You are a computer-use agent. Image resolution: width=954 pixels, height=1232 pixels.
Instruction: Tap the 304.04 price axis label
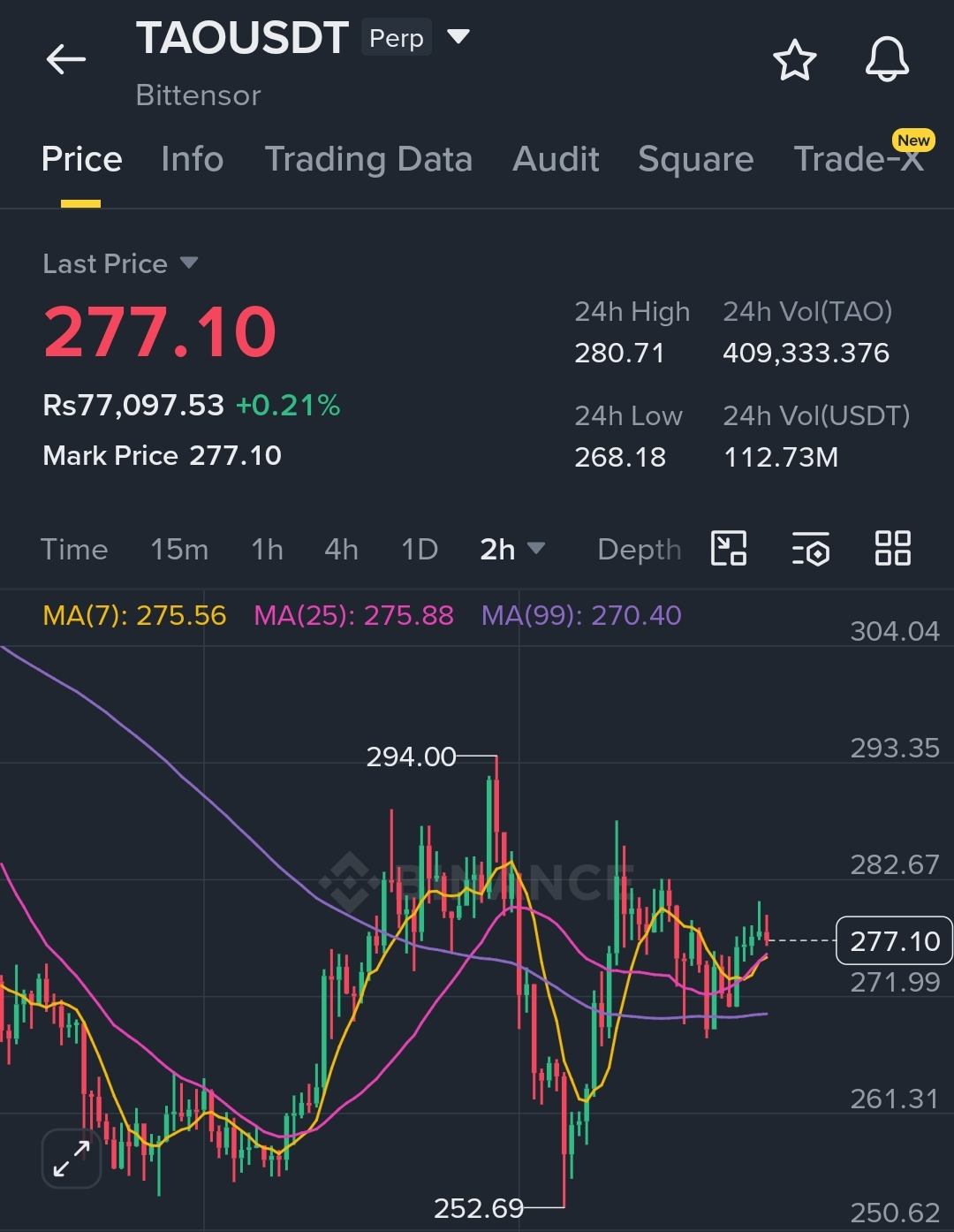pos(895,631)
